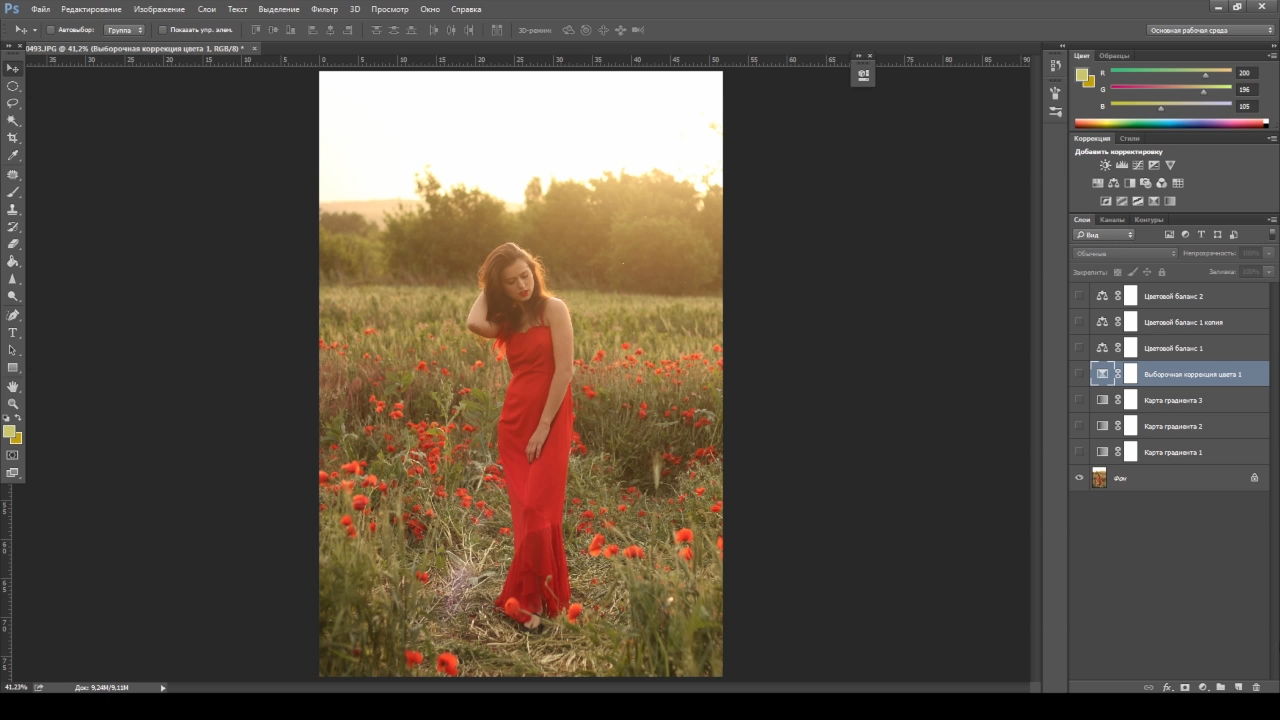Hide the Фон layer

click(1079, 478)
